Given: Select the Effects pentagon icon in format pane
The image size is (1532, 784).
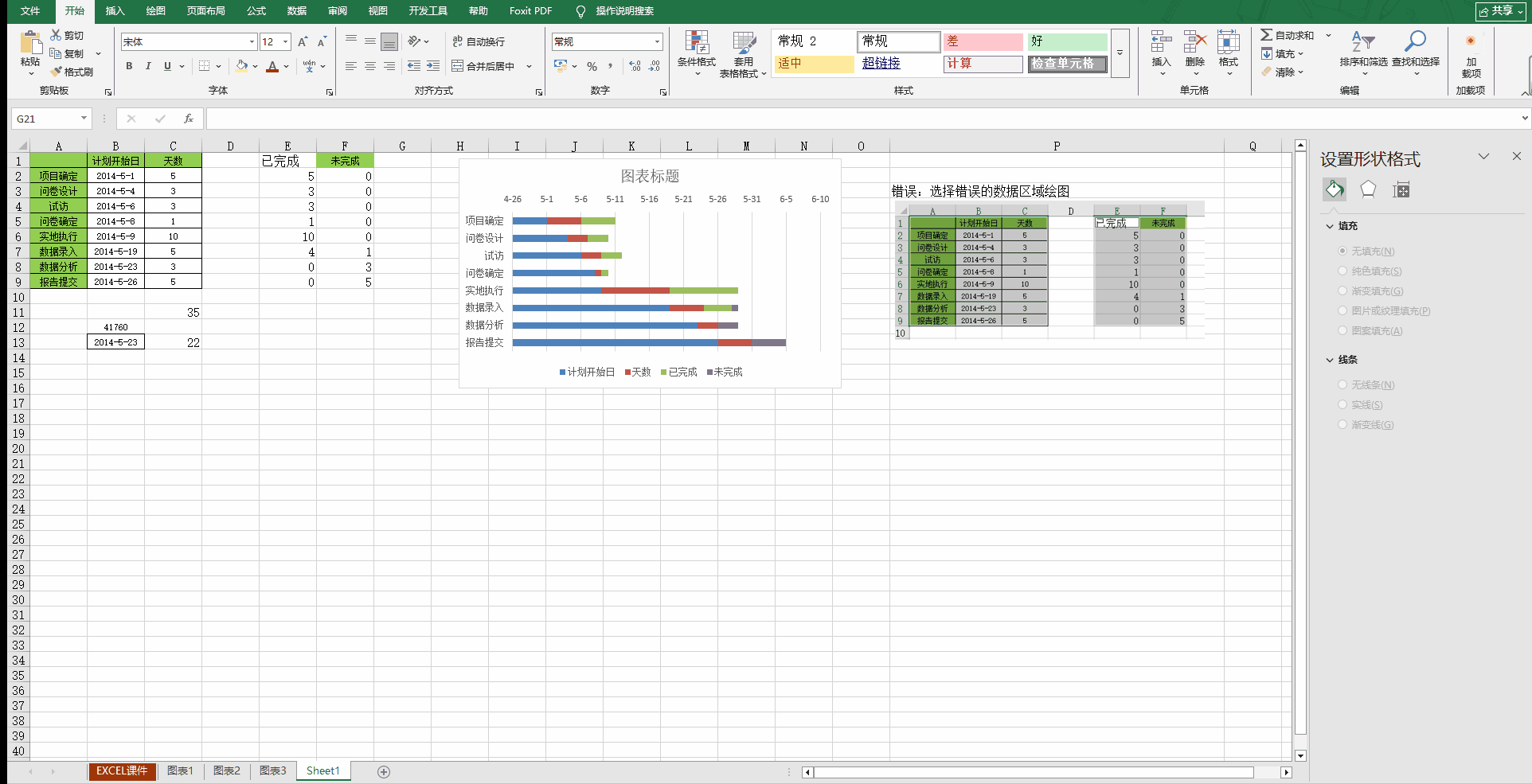Looking at the screenshot, I should point(1368,189).
